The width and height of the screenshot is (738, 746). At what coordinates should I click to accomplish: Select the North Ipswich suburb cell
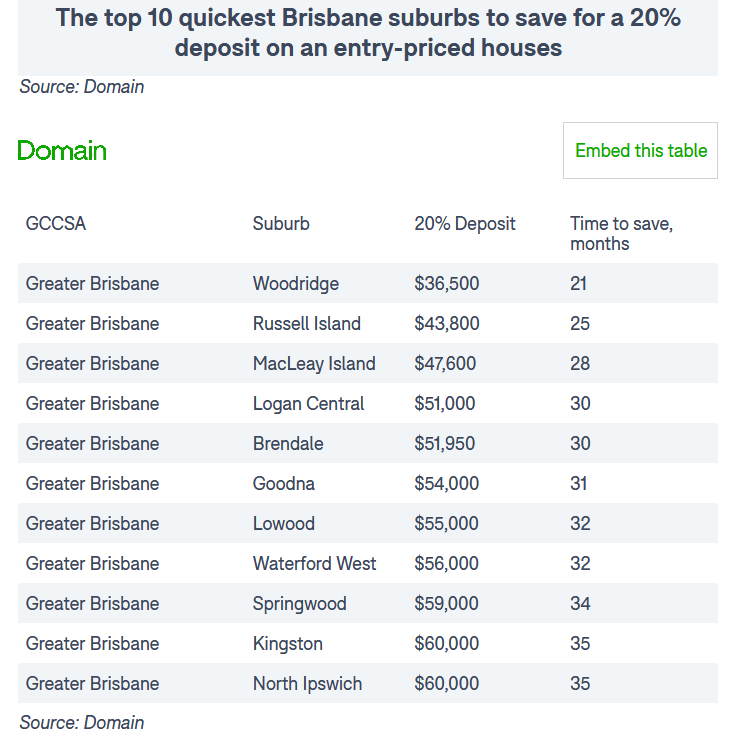click(x=307, y=684)
